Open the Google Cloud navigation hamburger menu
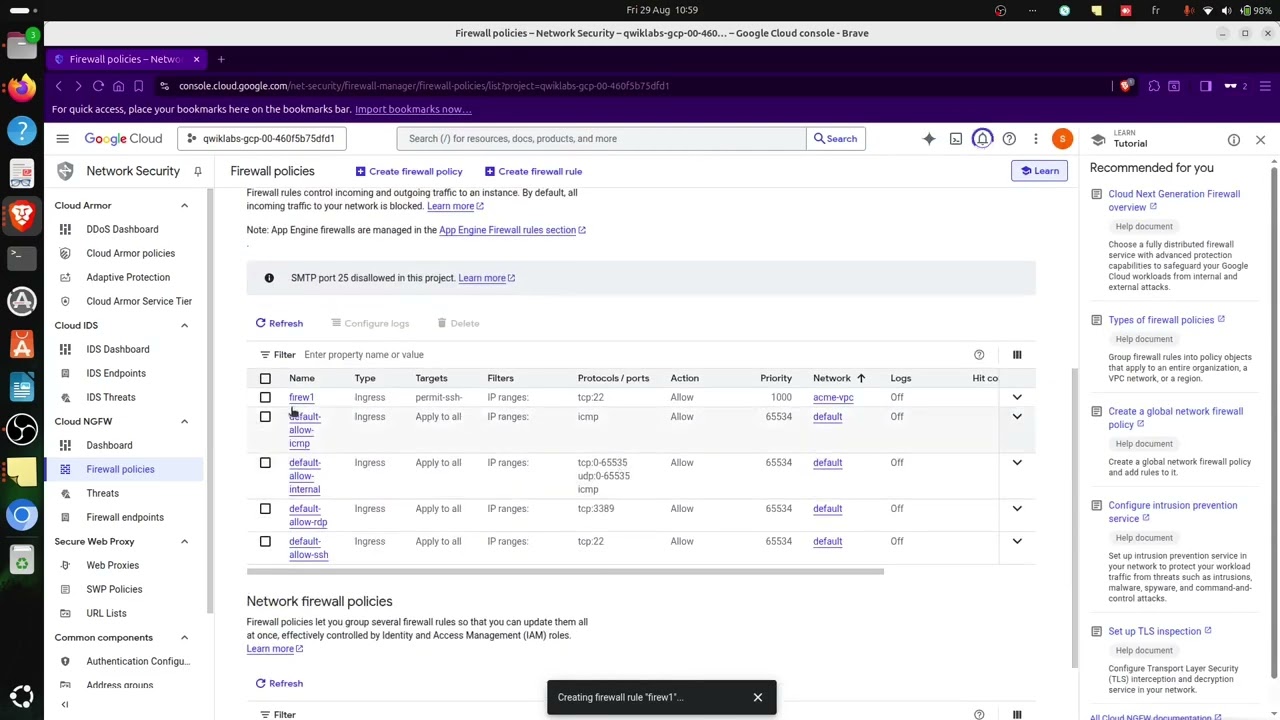This screenshot has height=720, width=1280. [62, 139]
